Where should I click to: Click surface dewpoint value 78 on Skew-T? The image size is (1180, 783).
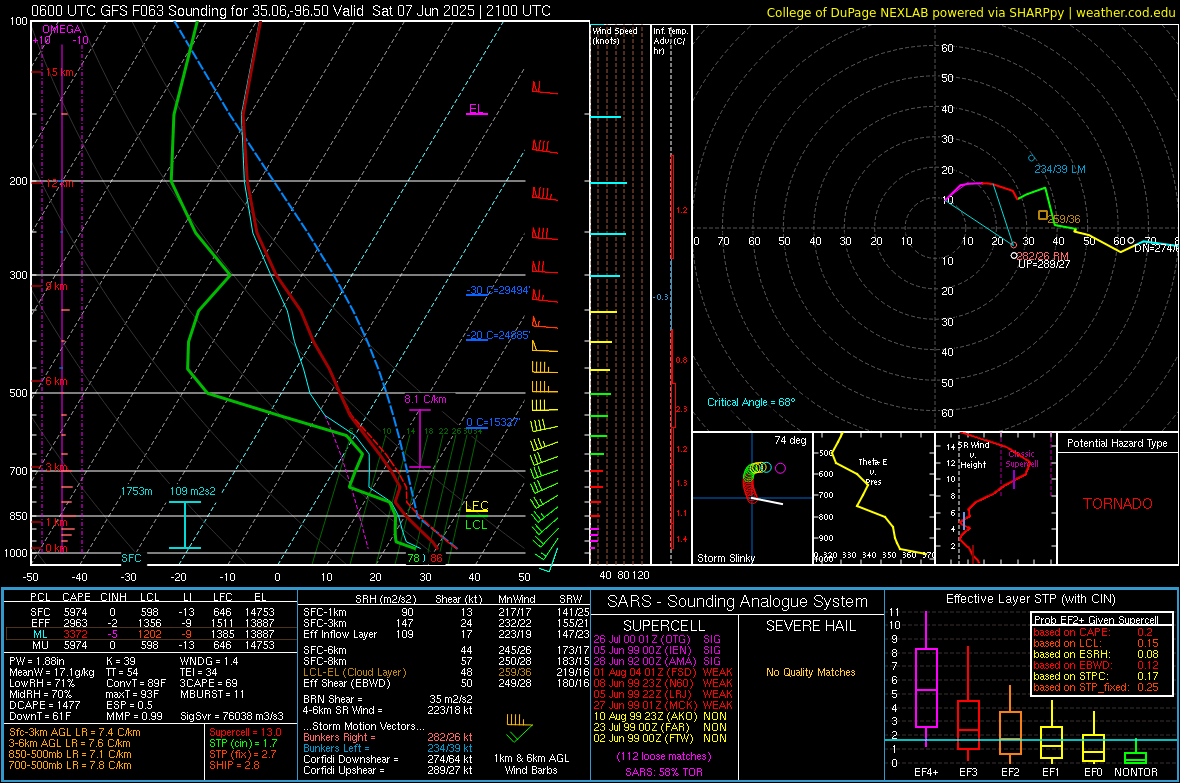413,558
